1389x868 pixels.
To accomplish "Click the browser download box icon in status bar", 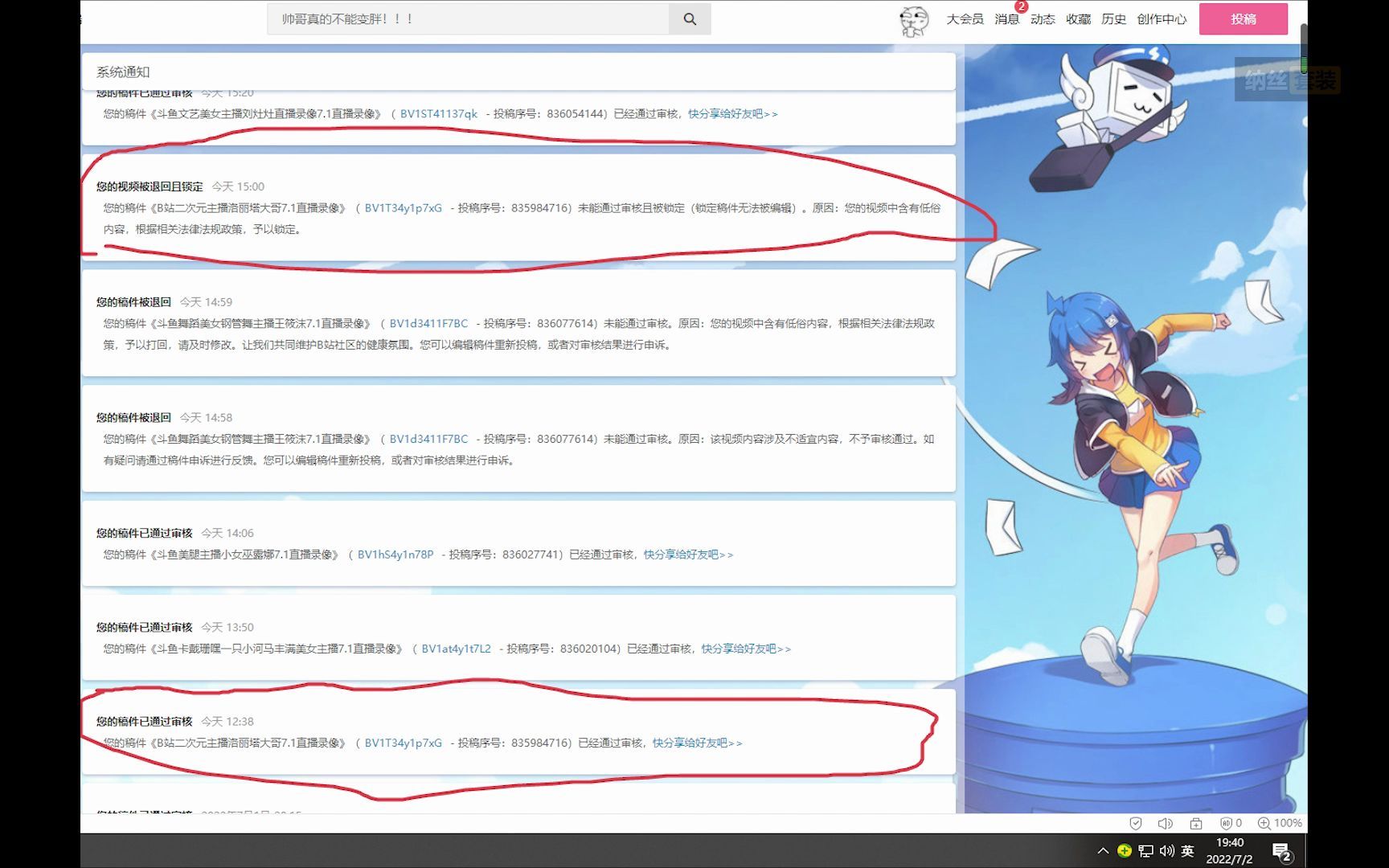I will point(1195,823).
